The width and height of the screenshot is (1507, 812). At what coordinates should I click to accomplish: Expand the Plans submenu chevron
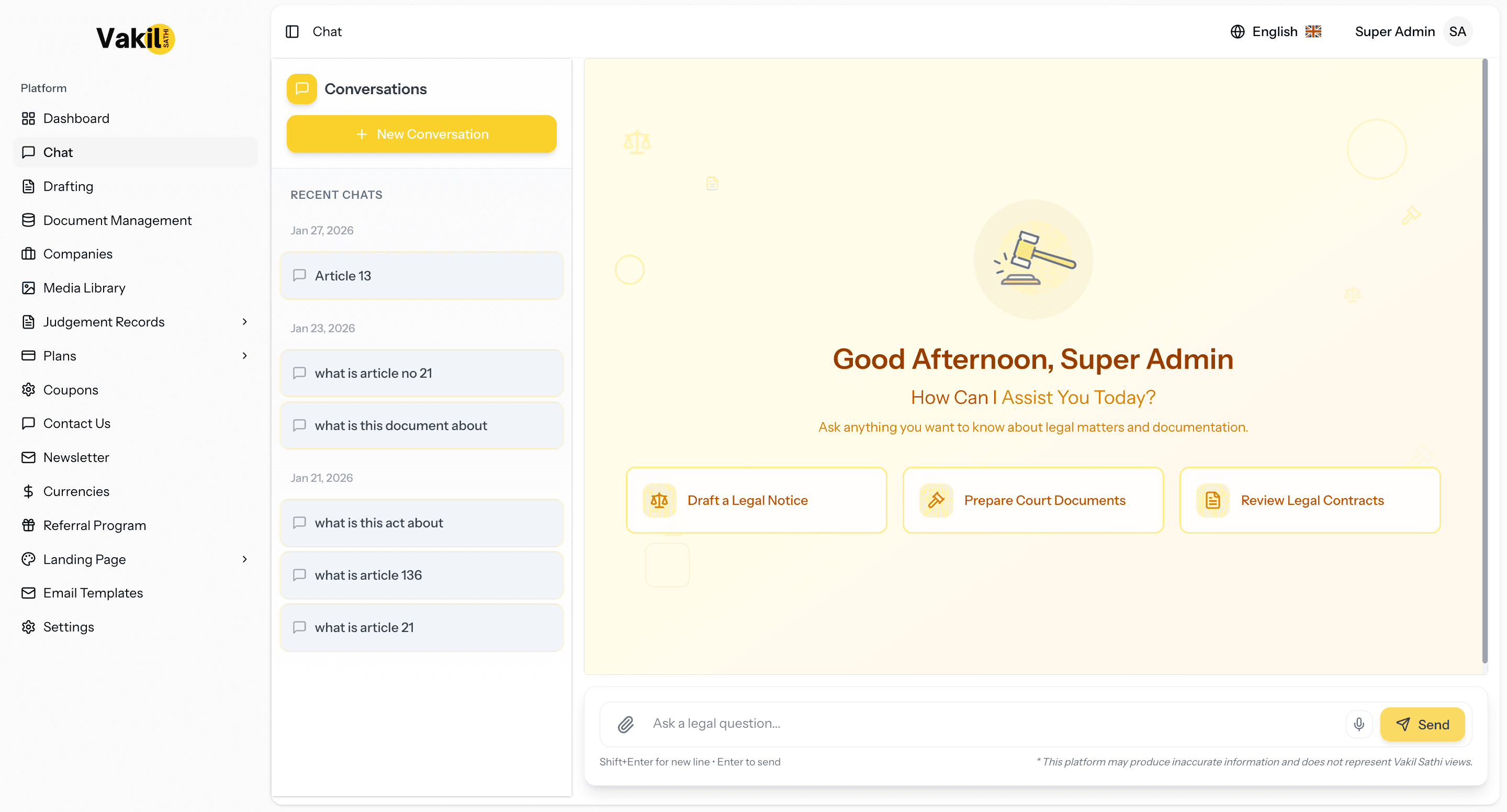244,356
